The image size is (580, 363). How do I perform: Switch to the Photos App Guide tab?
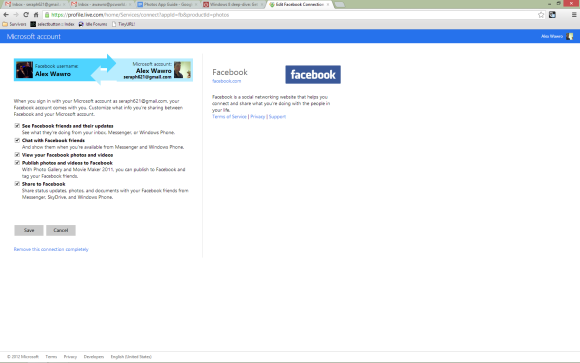[168, 4]
